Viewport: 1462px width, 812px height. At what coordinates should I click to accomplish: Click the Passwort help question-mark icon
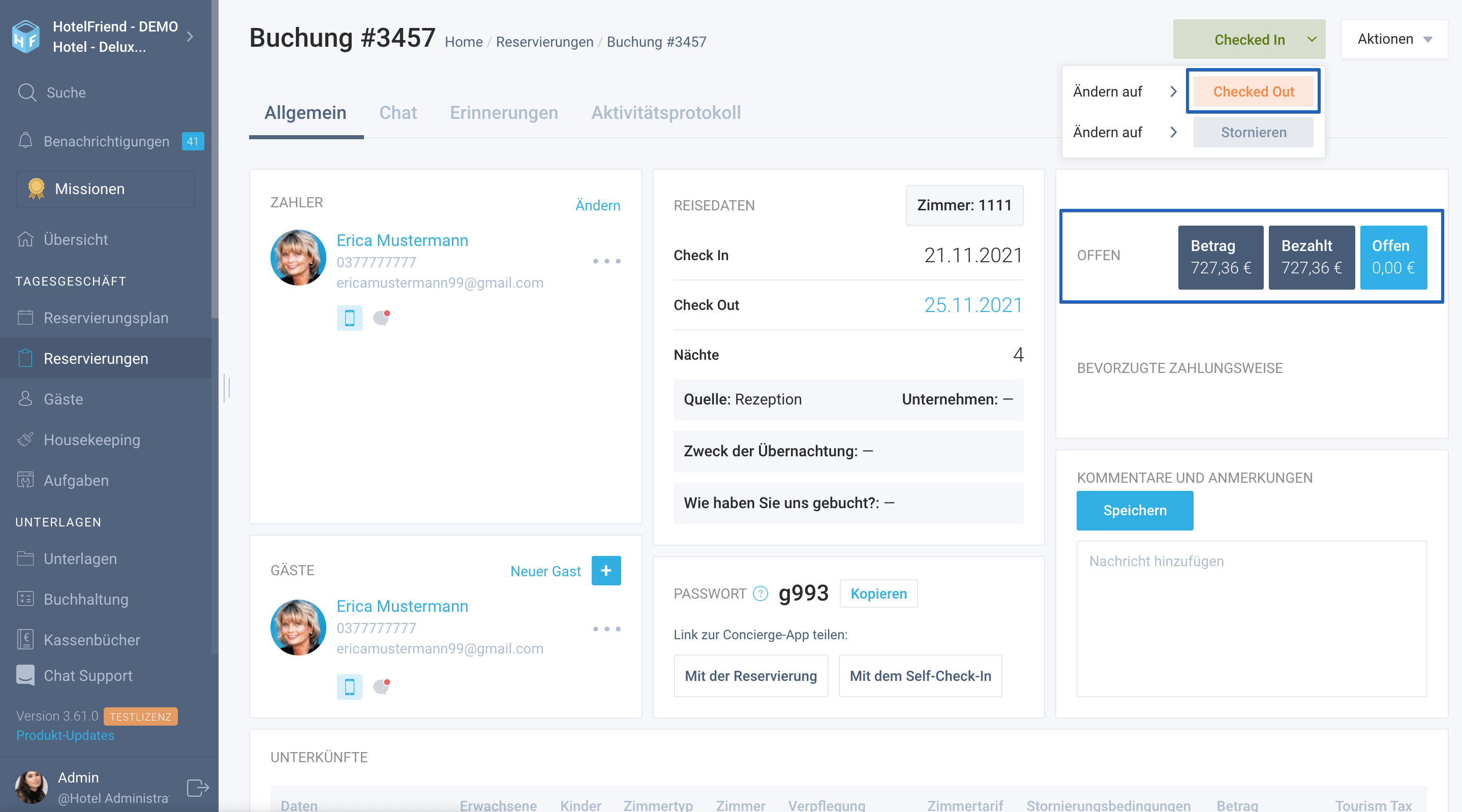(x=760, y=594)
